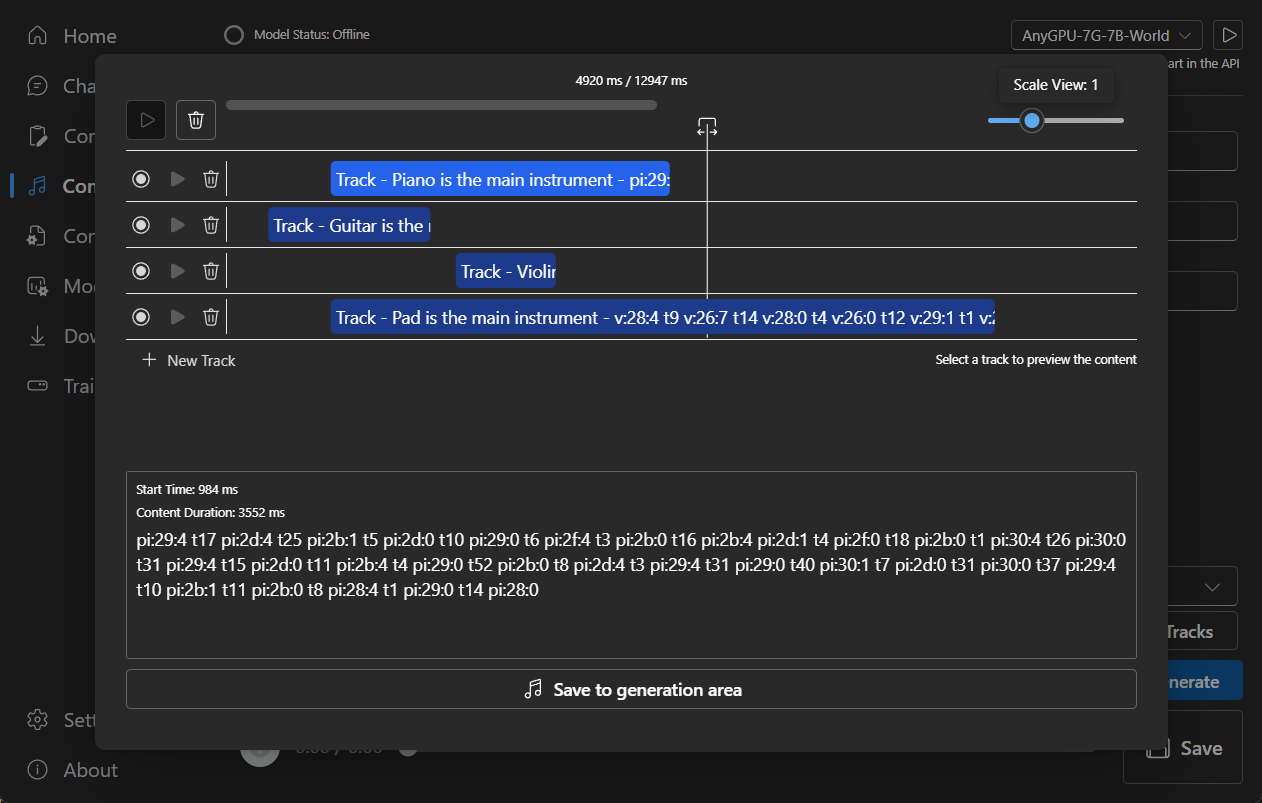Image resolution: width=1262 pixels, height=803 pixels.
Task: Select the Pad track clip
Action: point(662,317)
